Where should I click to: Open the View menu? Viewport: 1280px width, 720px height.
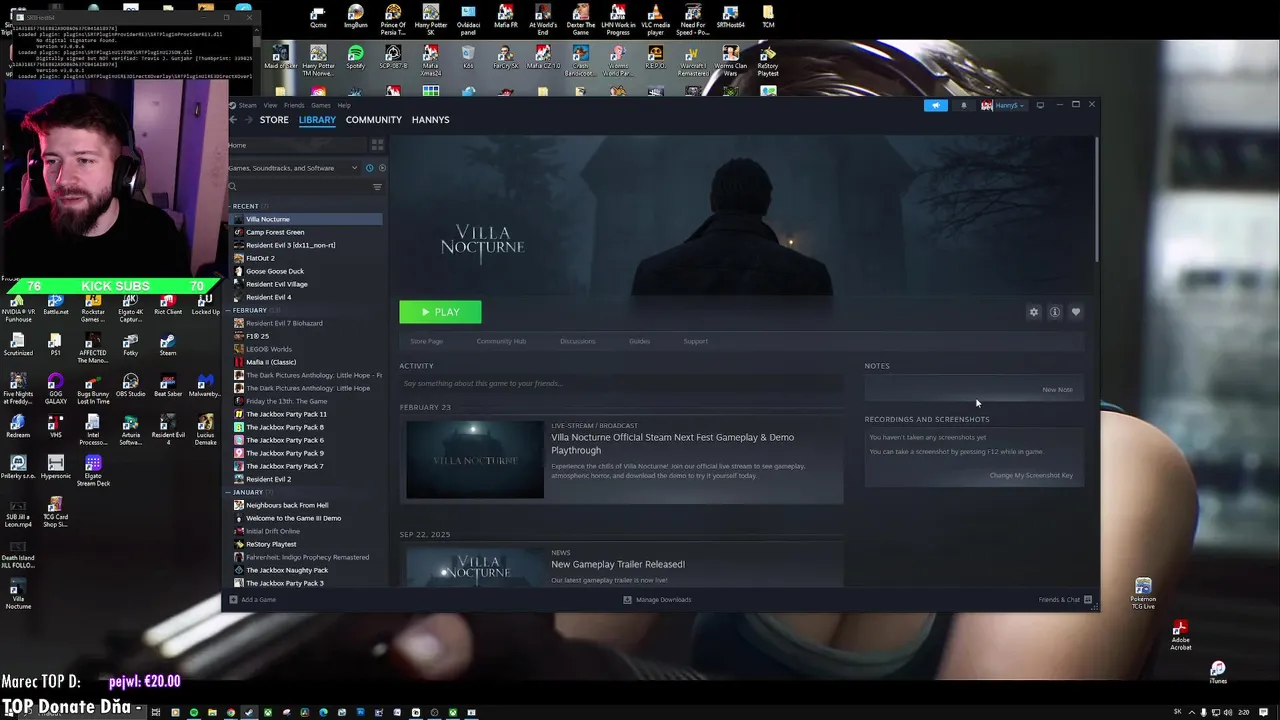[x=270, y=105]
